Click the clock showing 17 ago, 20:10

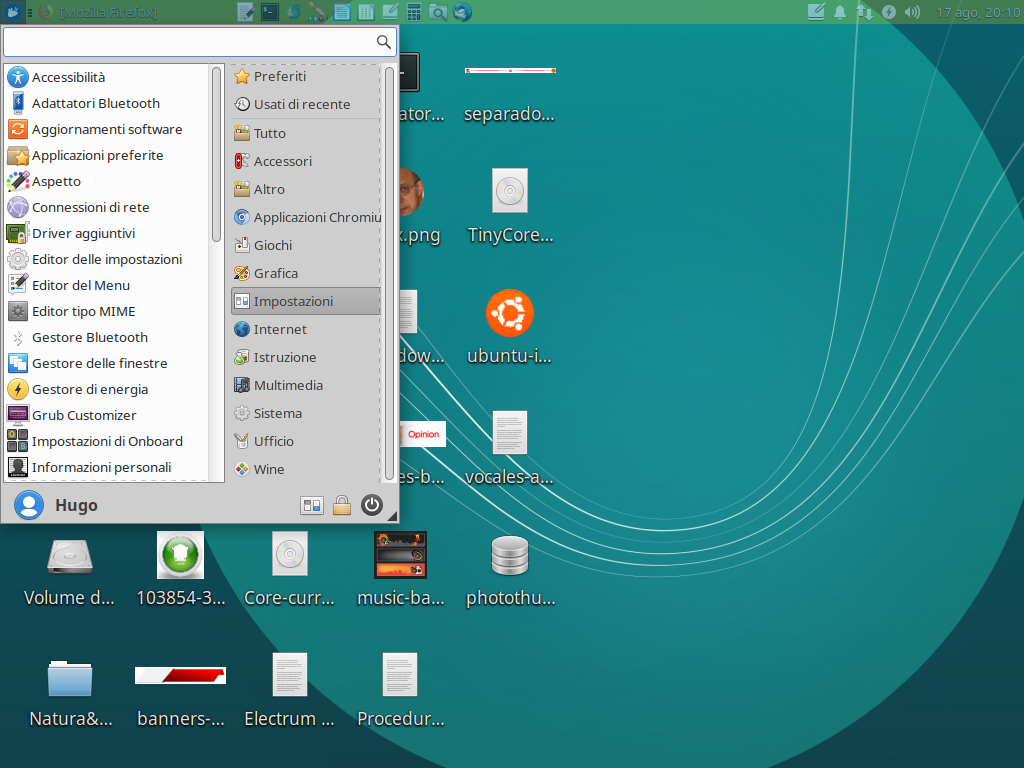coord(978,12)
